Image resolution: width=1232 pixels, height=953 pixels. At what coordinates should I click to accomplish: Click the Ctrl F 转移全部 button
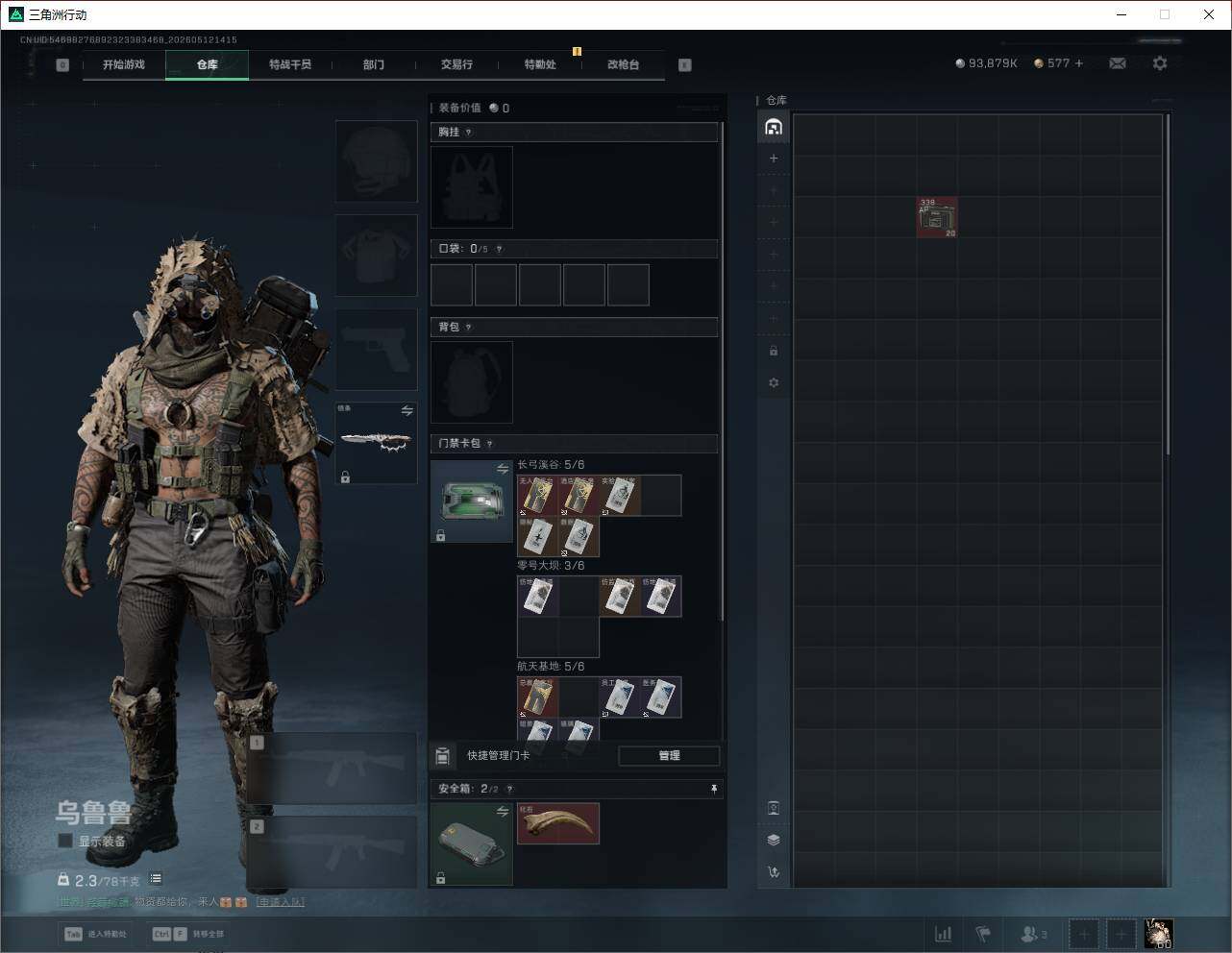click(x=187, y=934)
